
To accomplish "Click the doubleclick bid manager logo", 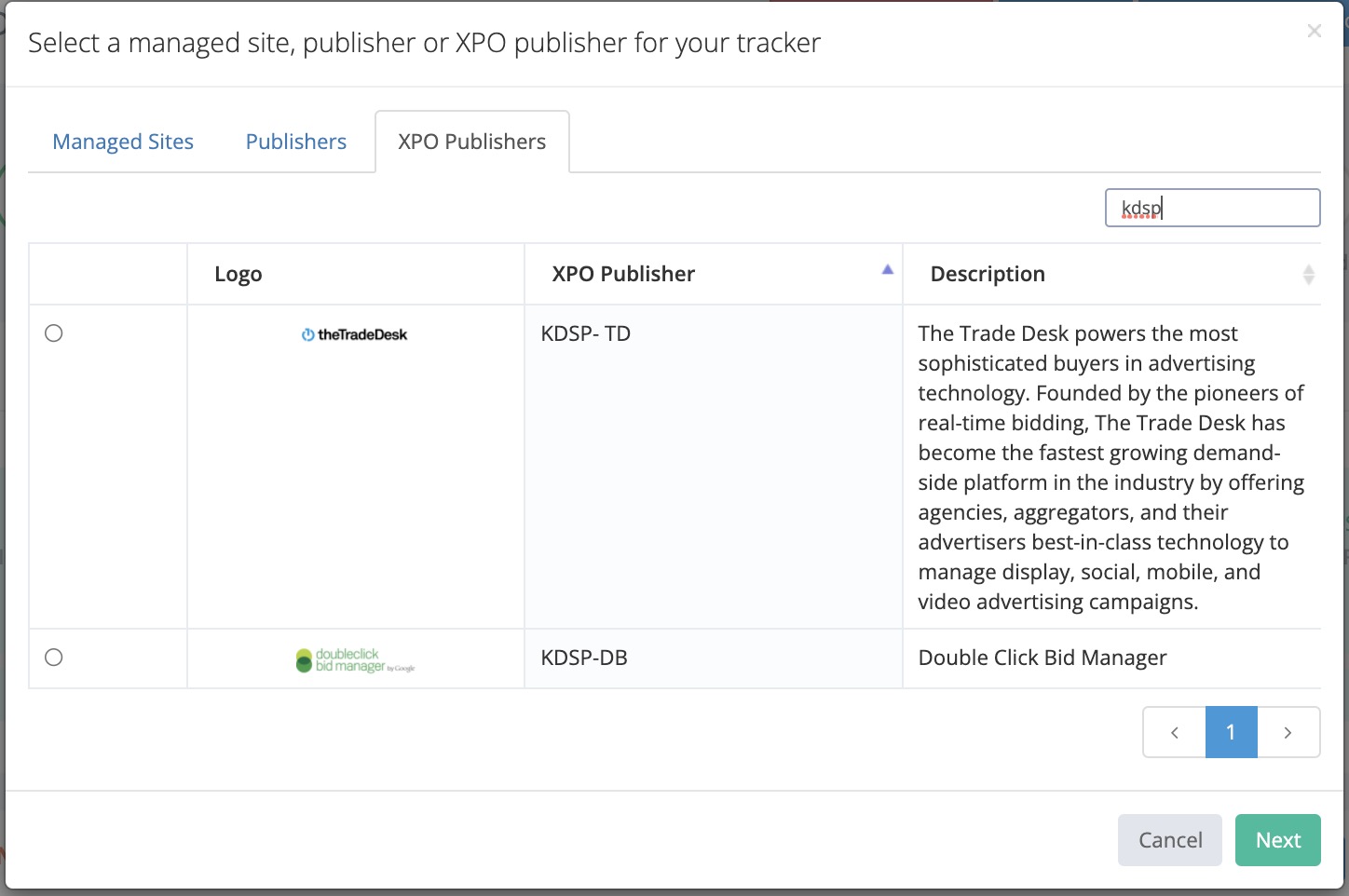I will [x=355, y=659].
